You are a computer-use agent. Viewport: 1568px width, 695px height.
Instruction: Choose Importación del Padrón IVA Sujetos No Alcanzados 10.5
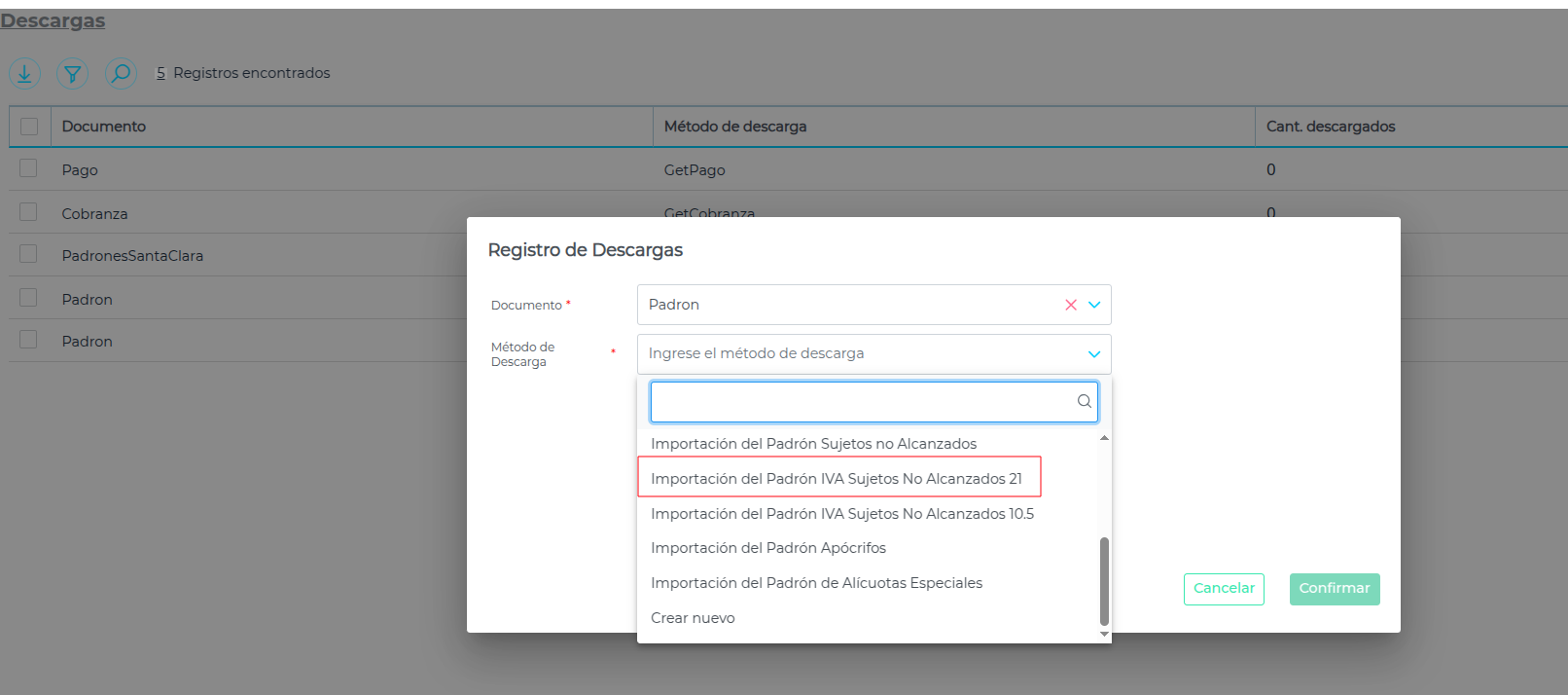(842, 514)
